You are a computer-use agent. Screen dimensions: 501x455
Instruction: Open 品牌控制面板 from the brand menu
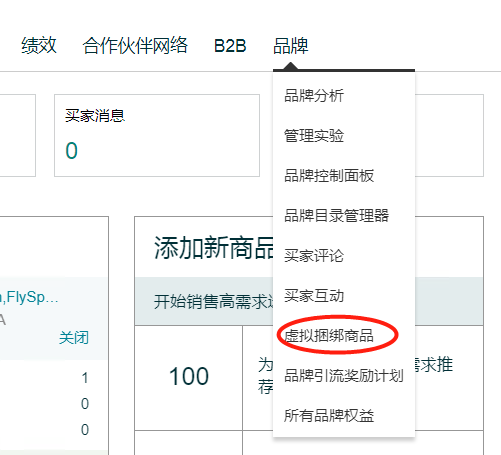click(x=329, y=176)
